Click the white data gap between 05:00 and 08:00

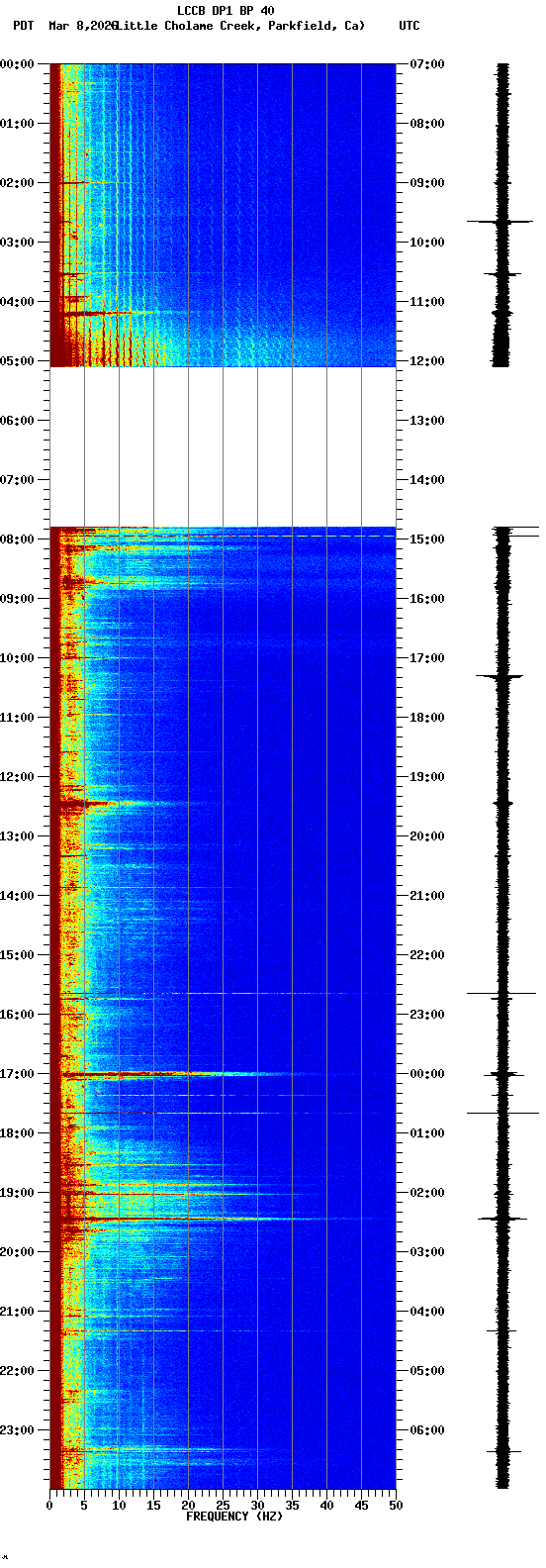pyautogui.click(x=223, y=446)
